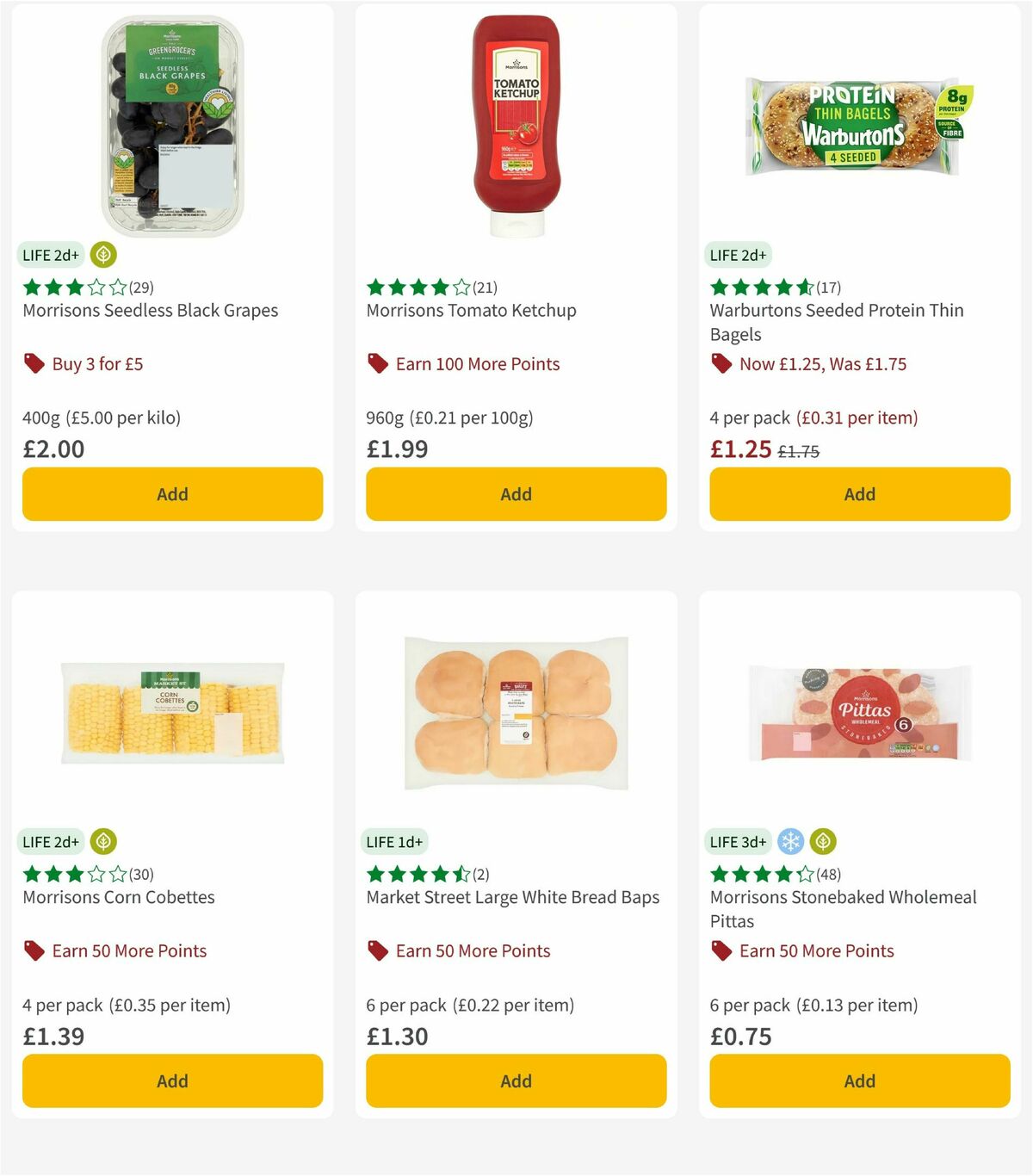Image resolution: width=1033 pixels, height=1176 pixels.
Task: Click the fourth star on Corn Cobettes rating
Action: pos(97,874)
